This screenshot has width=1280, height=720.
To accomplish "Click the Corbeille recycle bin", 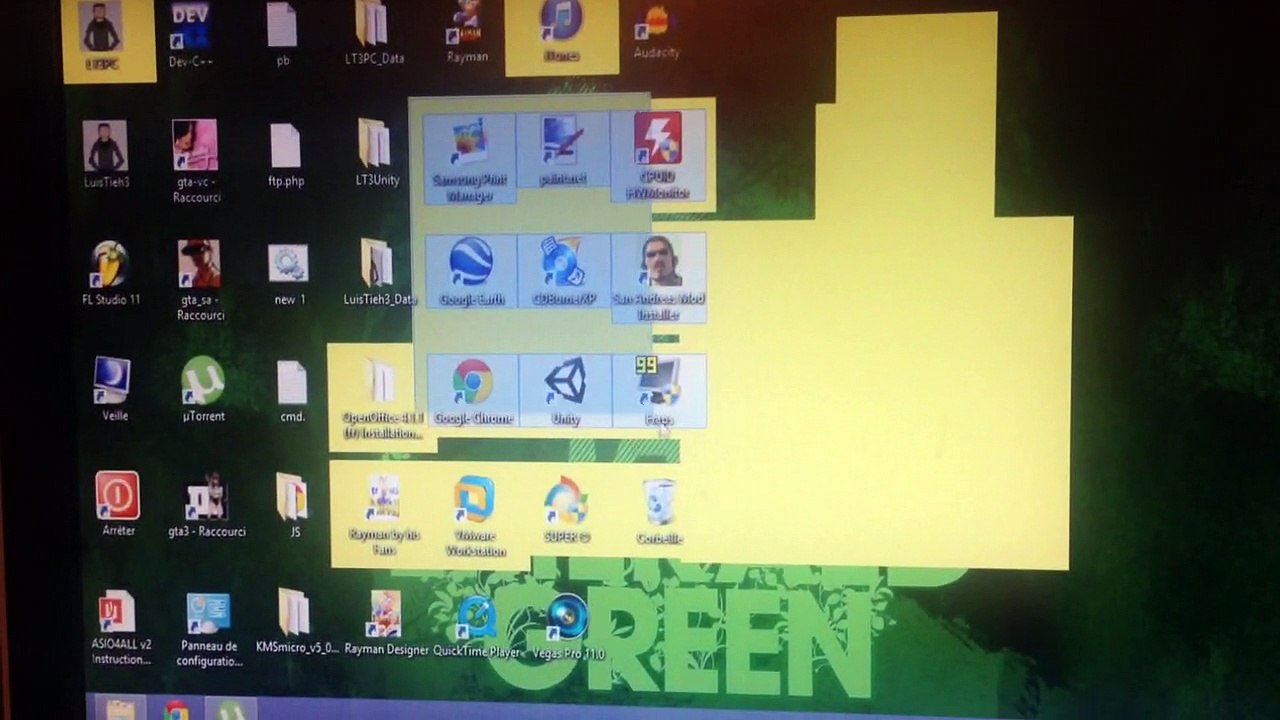I will coord(660,511).
